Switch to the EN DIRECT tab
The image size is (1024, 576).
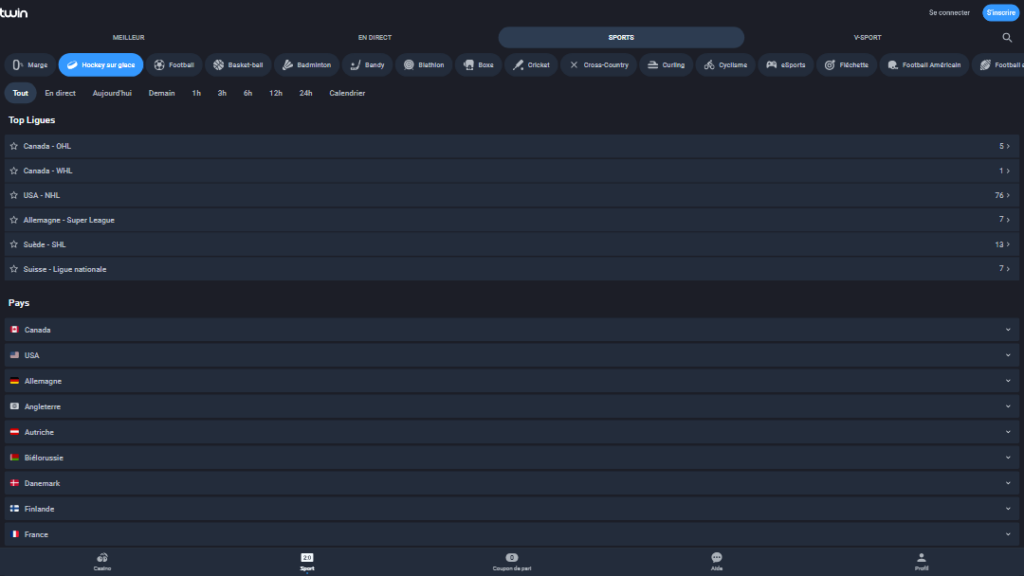point(375,38)
